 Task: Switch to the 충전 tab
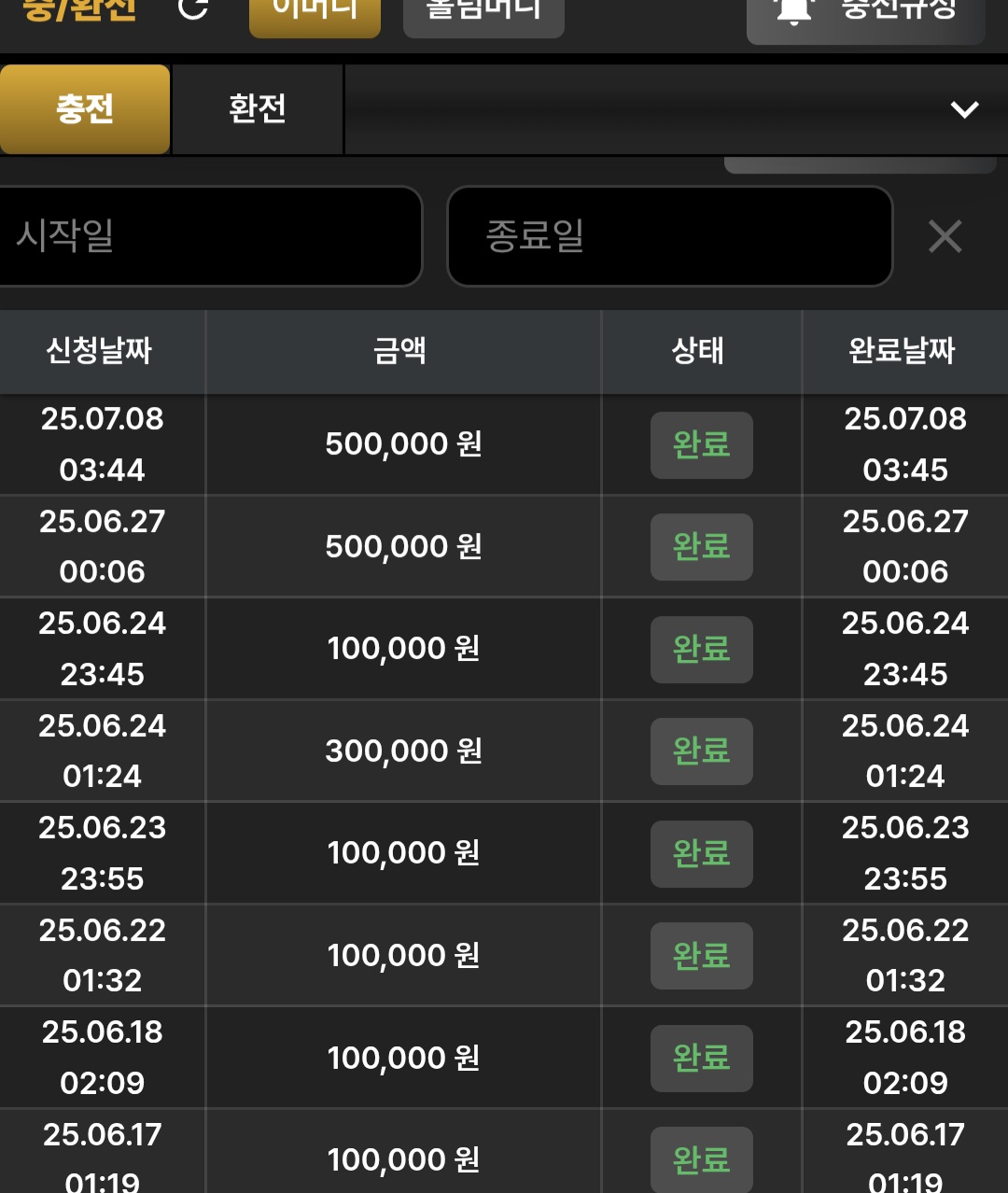(85, 109)
